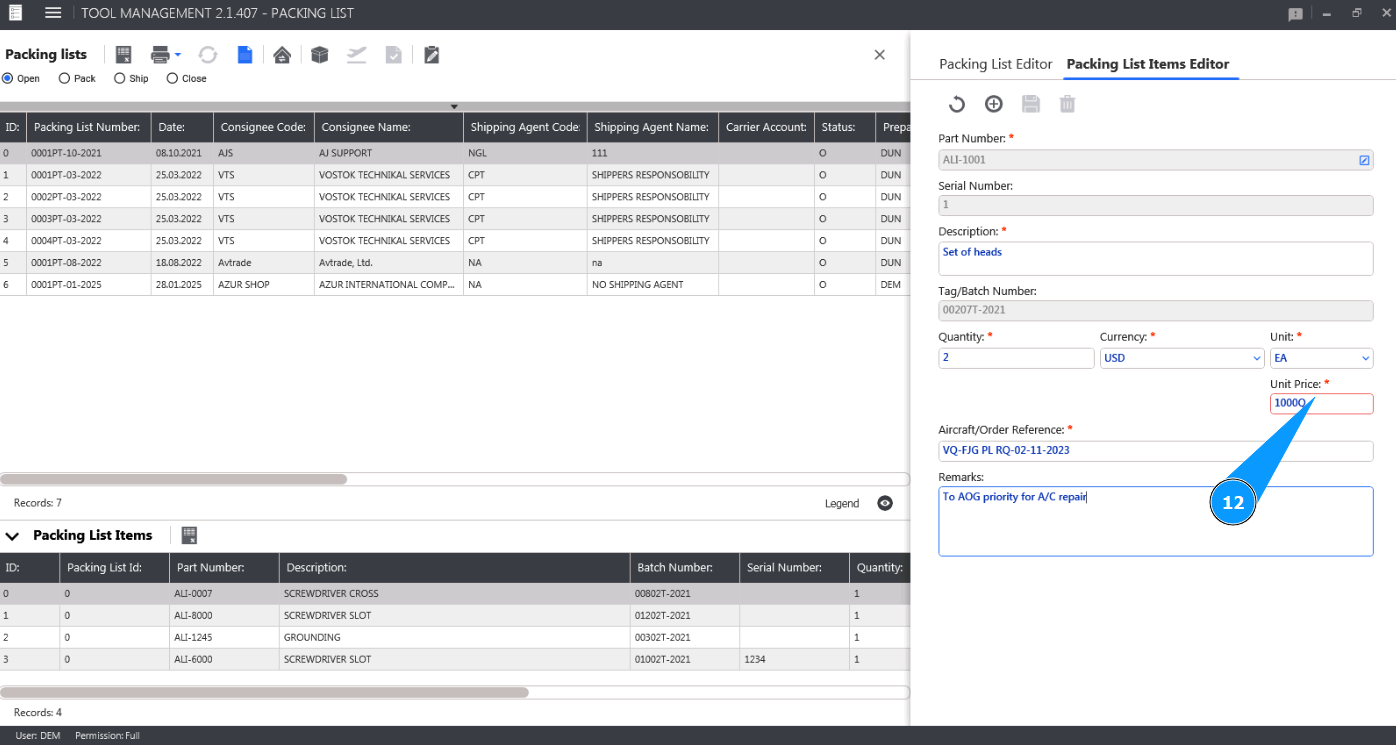The height and width of the screenshot is (746, 1396).
Task: Open the Unit dropdown showing EA
Action: click(x=1320, y=358)
